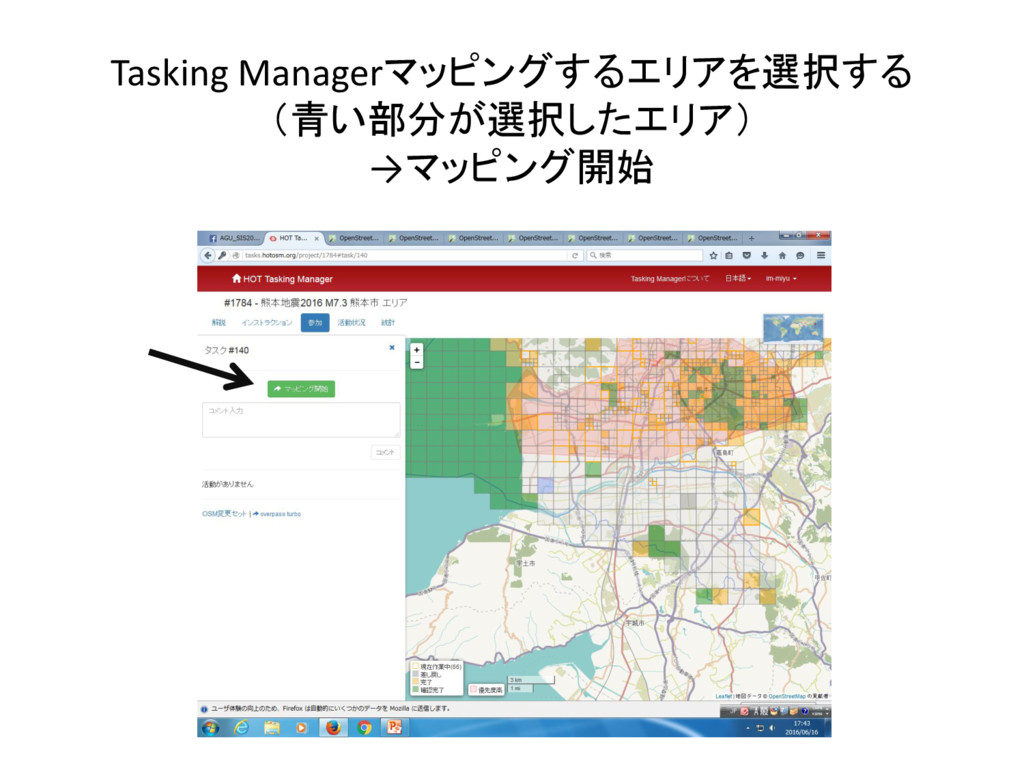The width and height of the screenshot is (1024, 768).
Task: Open the OSM変更セット link
Action: coord(224,514)
